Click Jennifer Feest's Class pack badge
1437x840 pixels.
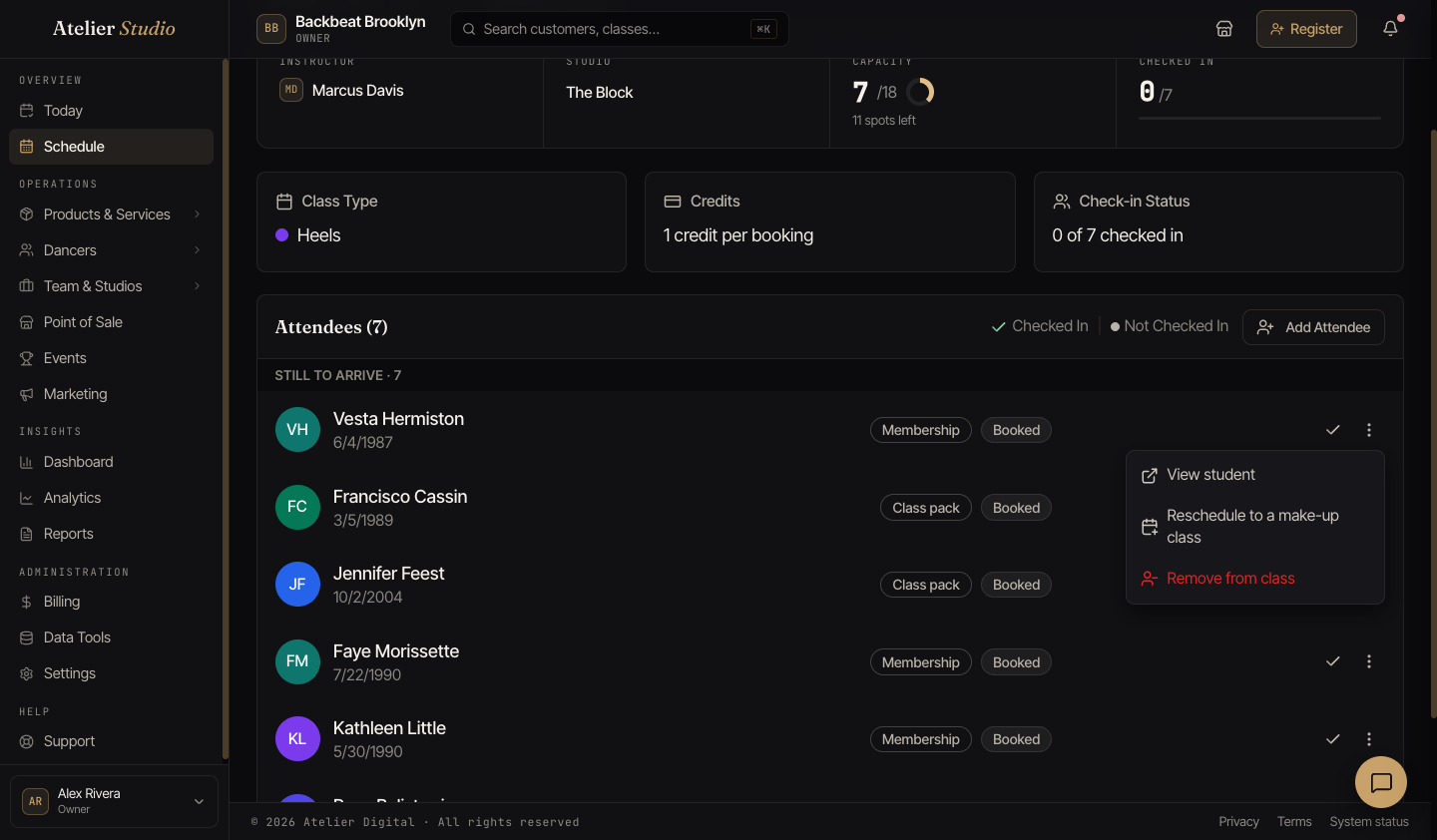926,585
